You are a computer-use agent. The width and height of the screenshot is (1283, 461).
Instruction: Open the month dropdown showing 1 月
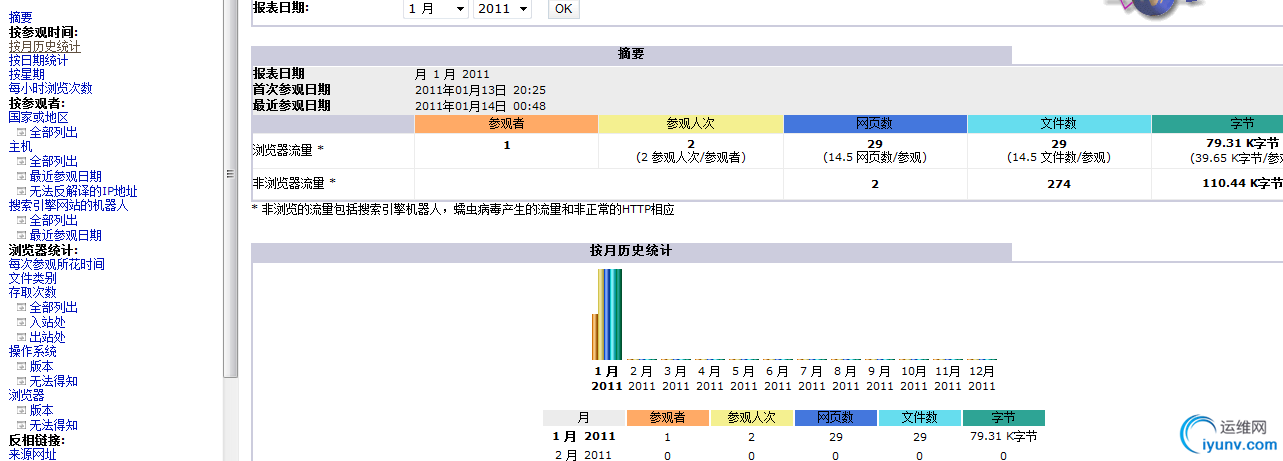pos(436,8)
